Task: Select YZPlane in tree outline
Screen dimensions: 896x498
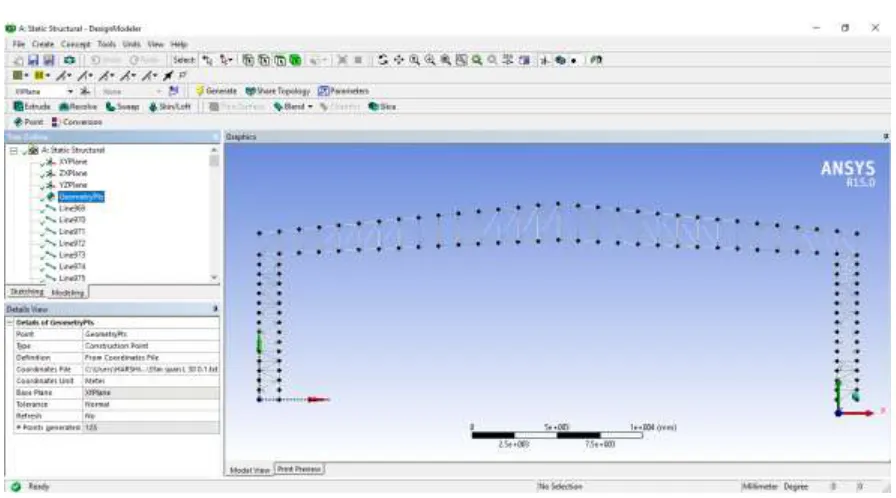Action: [x=73, y=185]
